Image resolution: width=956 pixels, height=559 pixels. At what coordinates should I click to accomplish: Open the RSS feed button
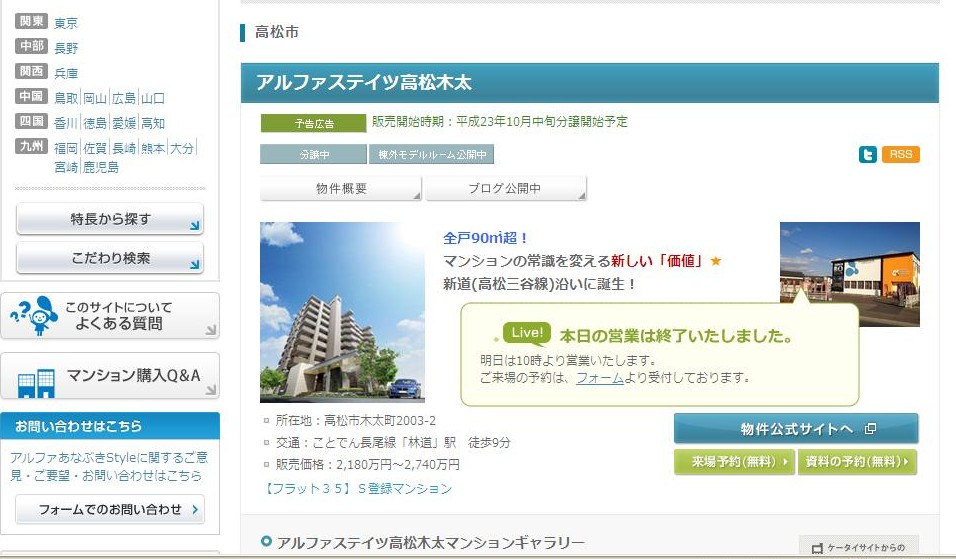(x=900, y=154)
